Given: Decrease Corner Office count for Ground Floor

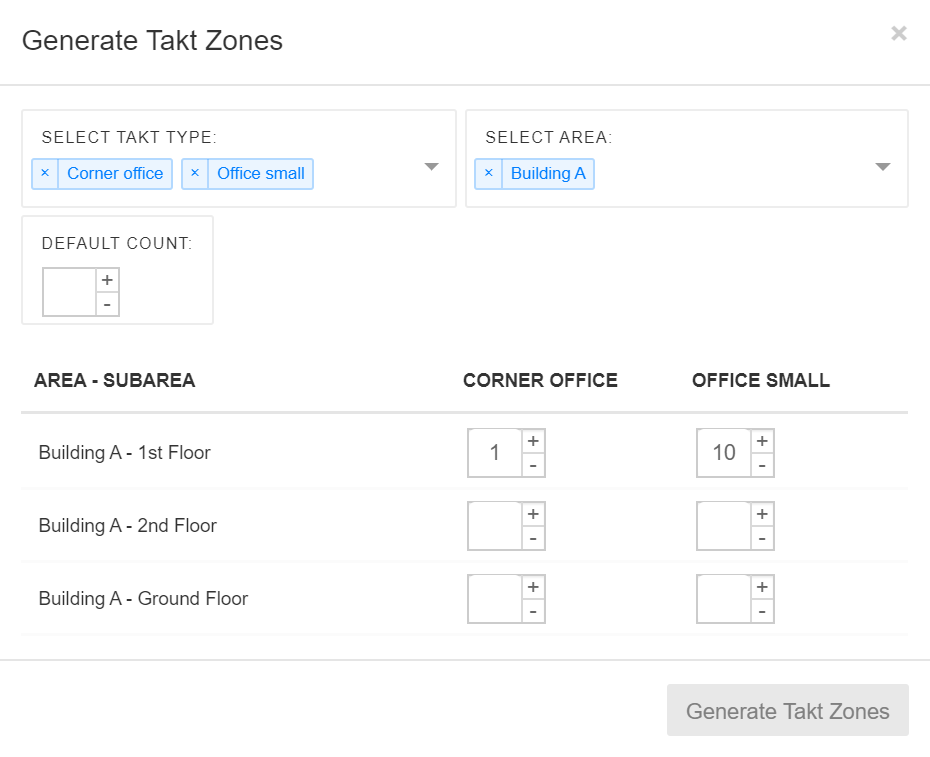Looking at the screenshot, I should tap(533, 611).
